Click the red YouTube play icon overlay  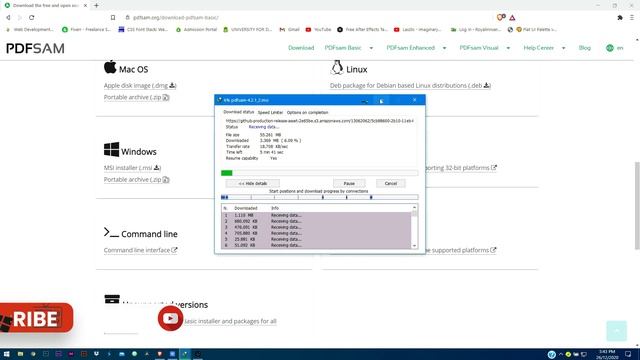pyautogui.click(x=170, y=318)
